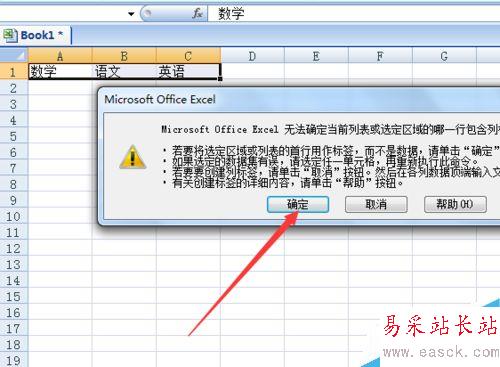Select column E header
Viewport: 500px width, 367px height.
316,56
